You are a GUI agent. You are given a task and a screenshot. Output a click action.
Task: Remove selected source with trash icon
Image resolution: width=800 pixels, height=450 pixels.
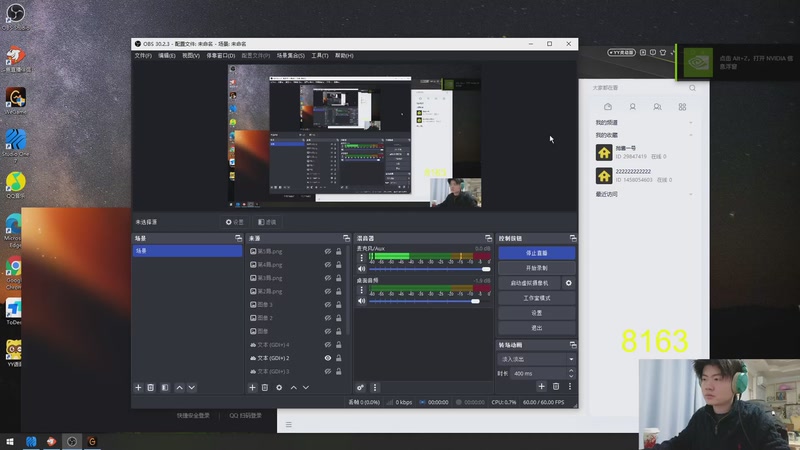265,388
